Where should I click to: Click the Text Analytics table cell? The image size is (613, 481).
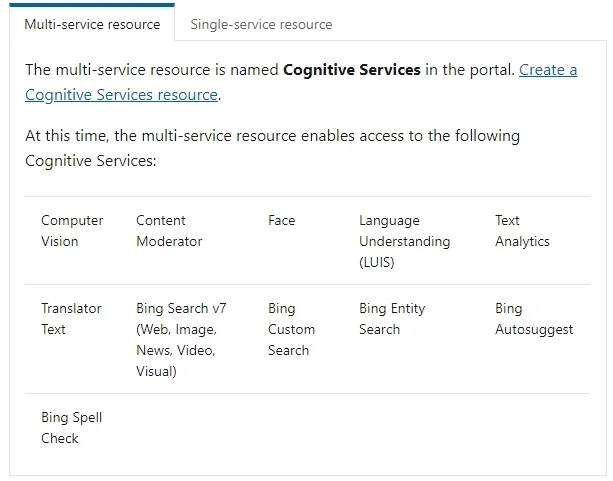click(x=522, y=231)
